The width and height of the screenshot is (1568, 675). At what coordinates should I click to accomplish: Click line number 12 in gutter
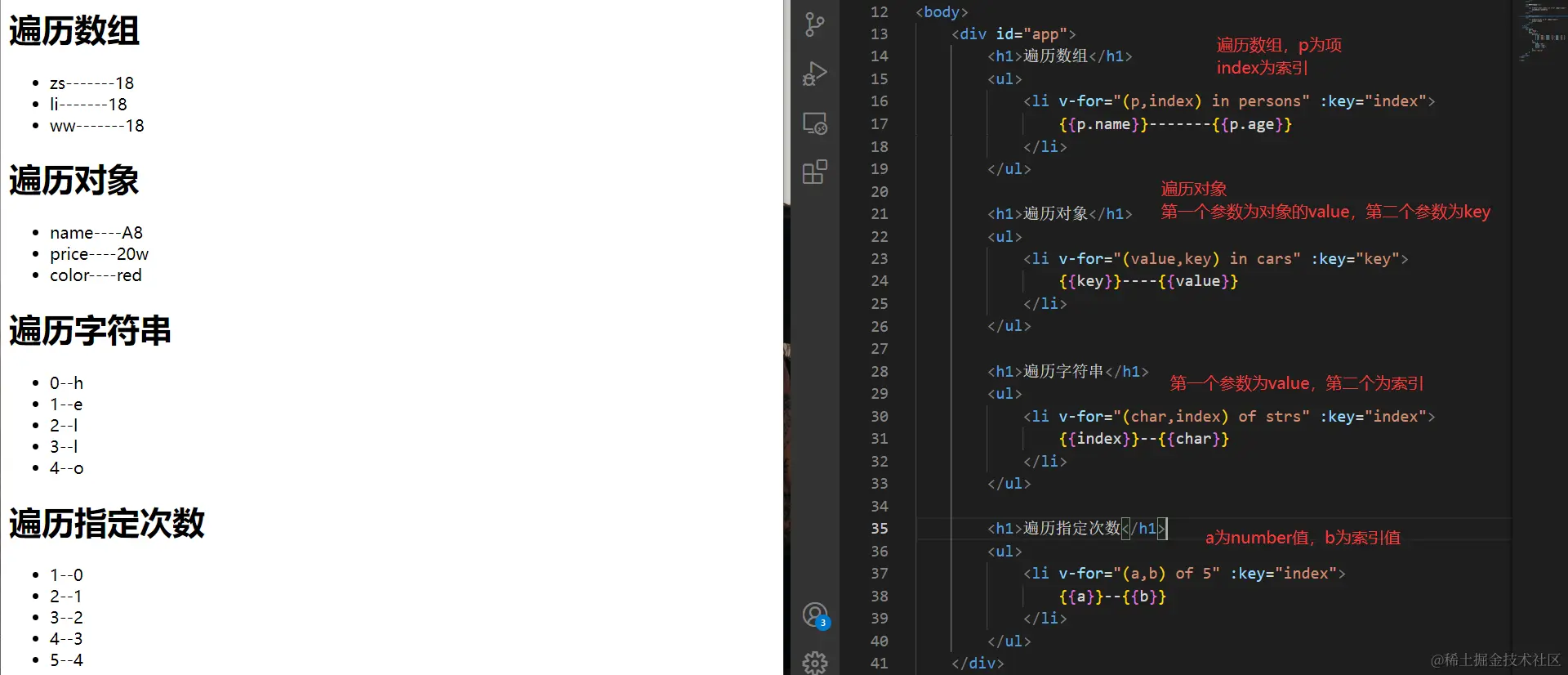tap(879, 12)
